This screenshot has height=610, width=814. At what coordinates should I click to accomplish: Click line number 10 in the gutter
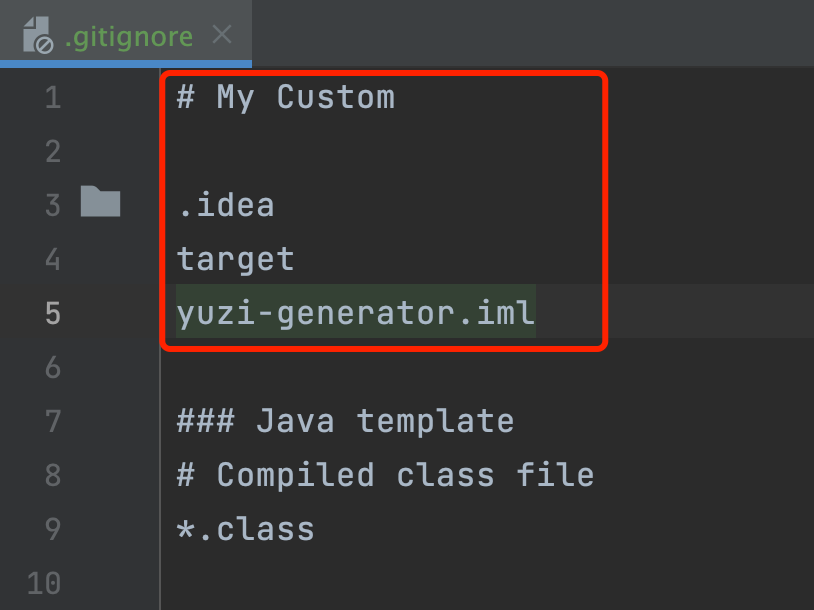tap(46, 583)
